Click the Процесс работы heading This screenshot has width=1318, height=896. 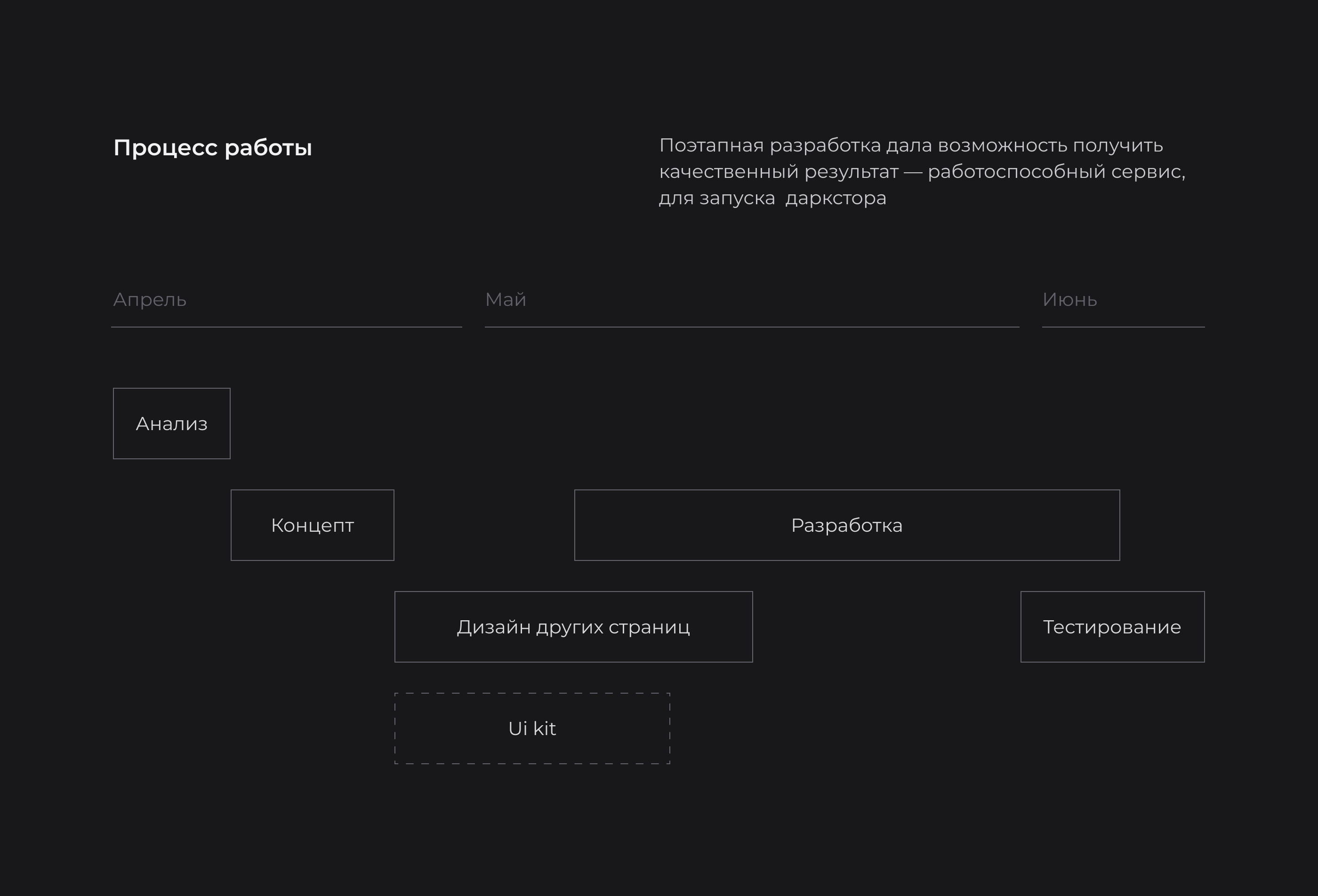tap(213, 147)
